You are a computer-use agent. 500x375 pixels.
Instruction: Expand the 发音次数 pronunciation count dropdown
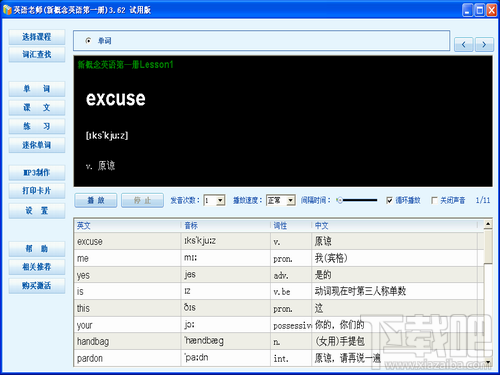tap(220, 200)
